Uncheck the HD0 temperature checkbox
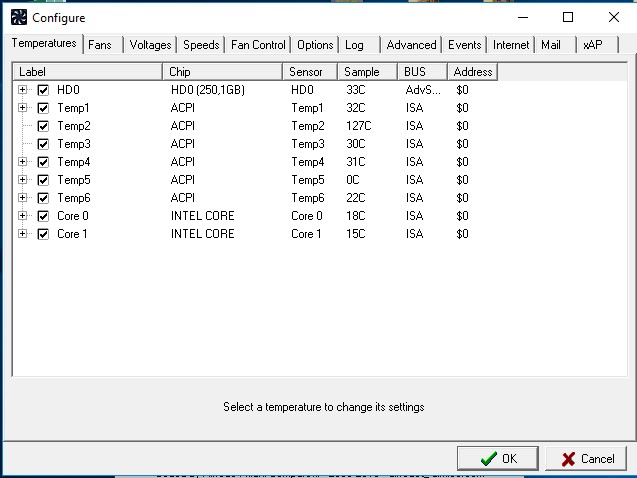The width and height of the screenshot is (637, 478). (43, 90)
